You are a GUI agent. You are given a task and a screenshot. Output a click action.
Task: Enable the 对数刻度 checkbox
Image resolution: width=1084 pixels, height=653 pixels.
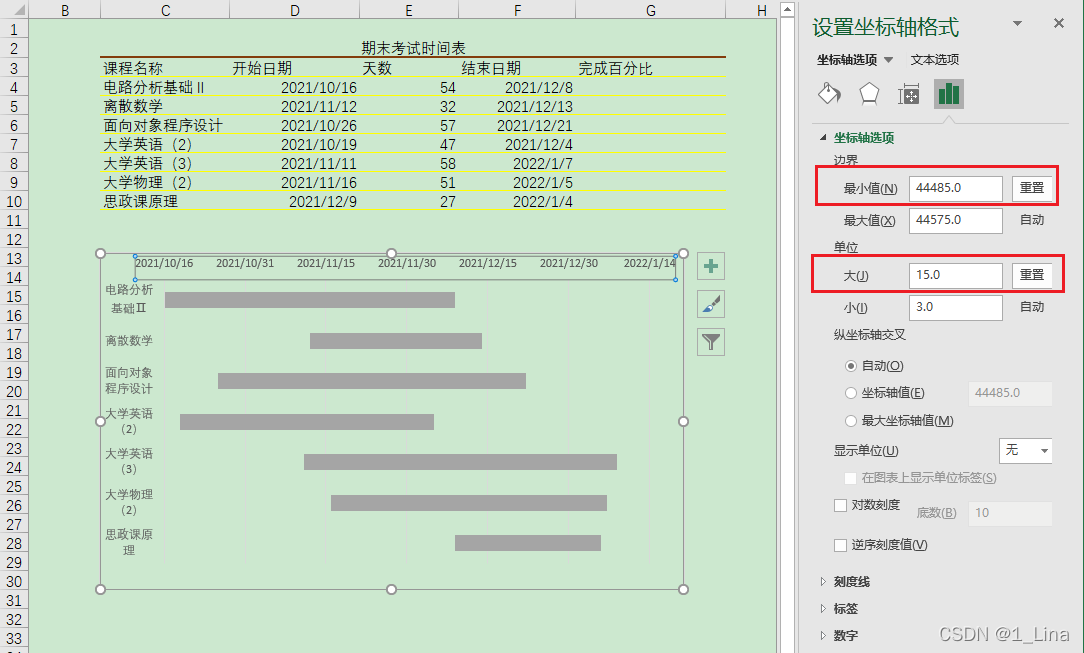(841, 506)
